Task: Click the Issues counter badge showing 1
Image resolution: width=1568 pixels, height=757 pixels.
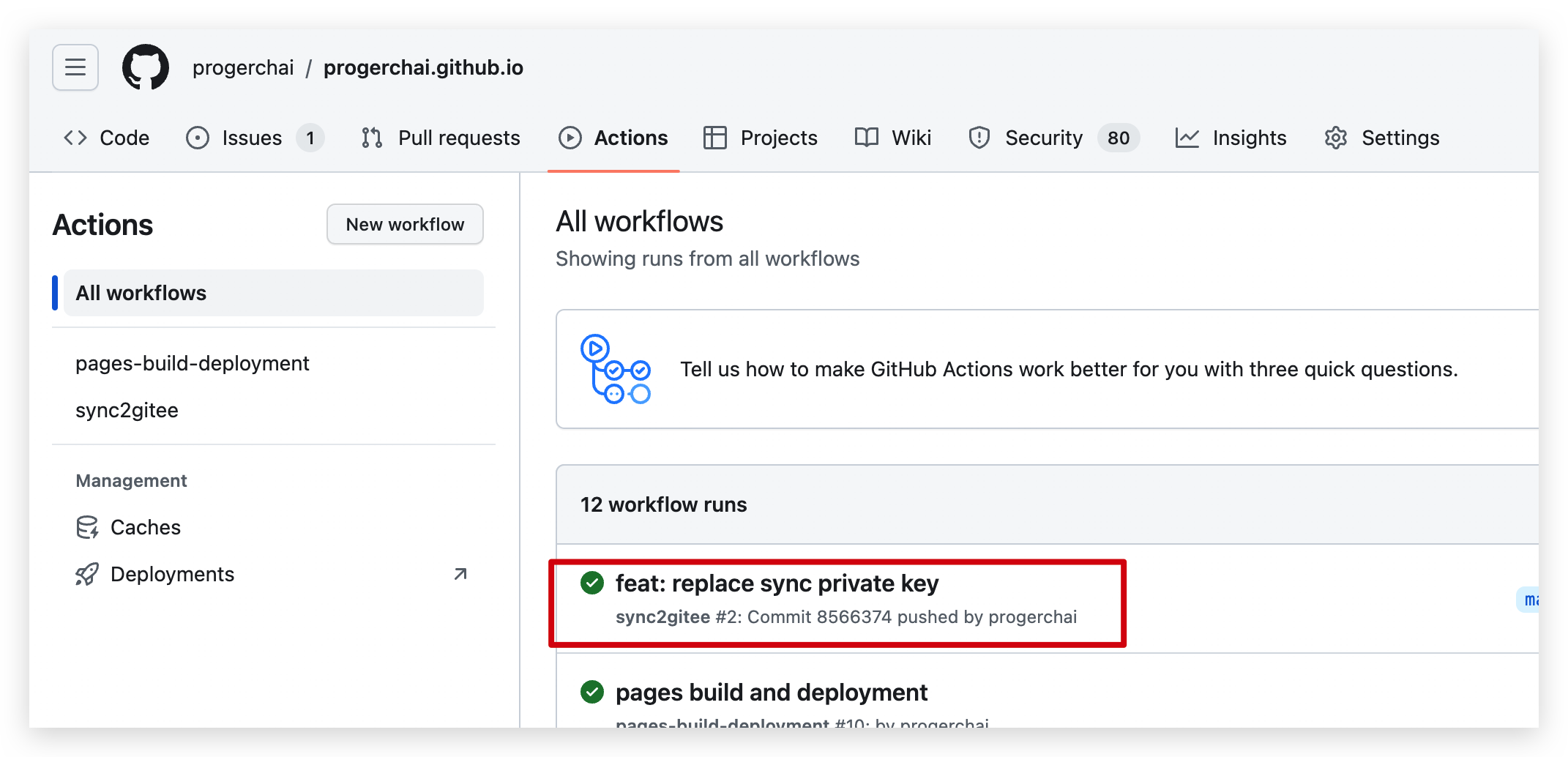Action: pos(310,138)
